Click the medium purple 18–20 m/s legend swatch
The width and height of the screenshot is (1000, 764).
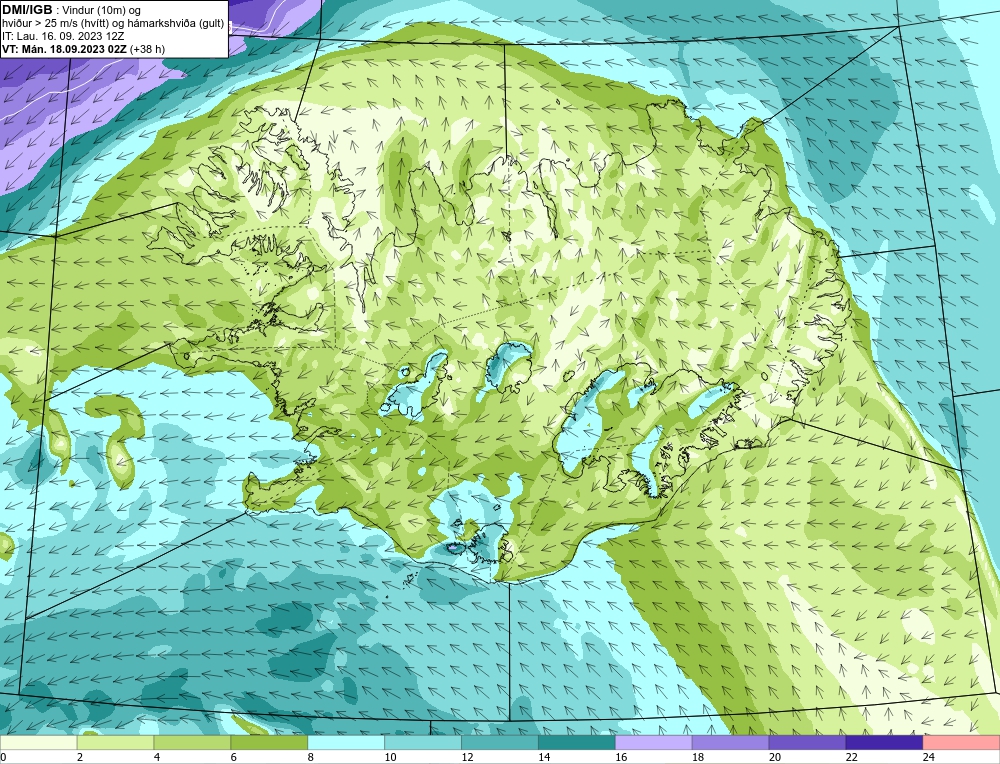(730, 742)
